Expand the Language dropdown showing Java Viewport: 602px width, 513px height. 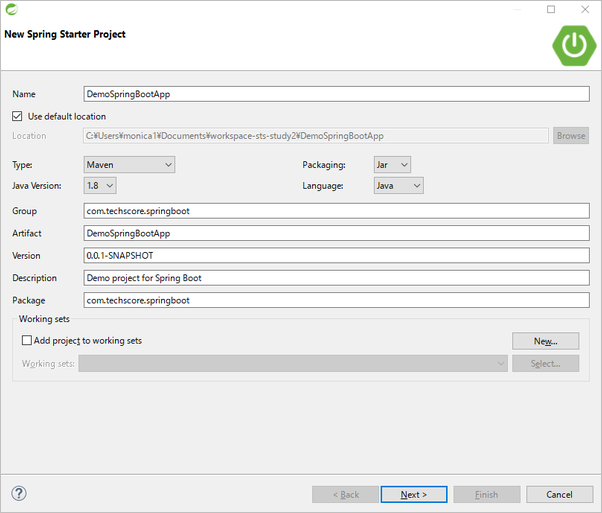click(x=398, y=185)
